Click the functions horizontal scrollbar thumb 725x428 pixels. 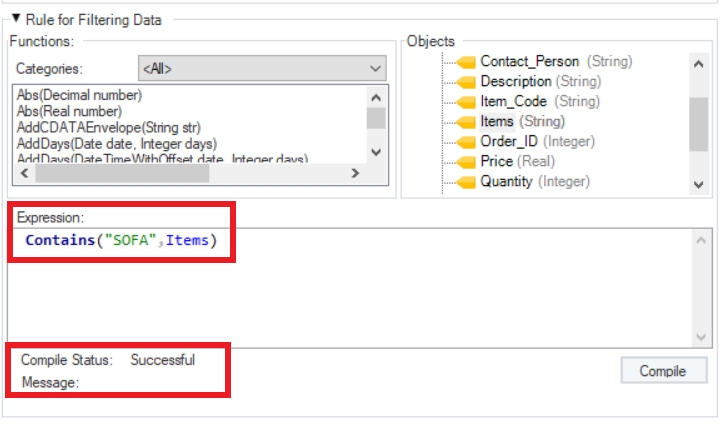(x=120, y=173)
